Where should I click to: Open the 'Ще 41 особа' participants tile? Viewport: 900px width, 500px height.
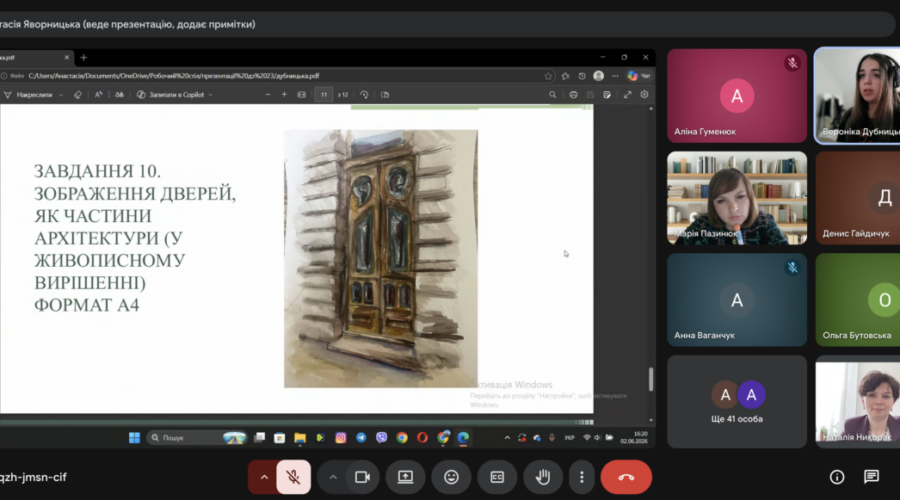737,402
